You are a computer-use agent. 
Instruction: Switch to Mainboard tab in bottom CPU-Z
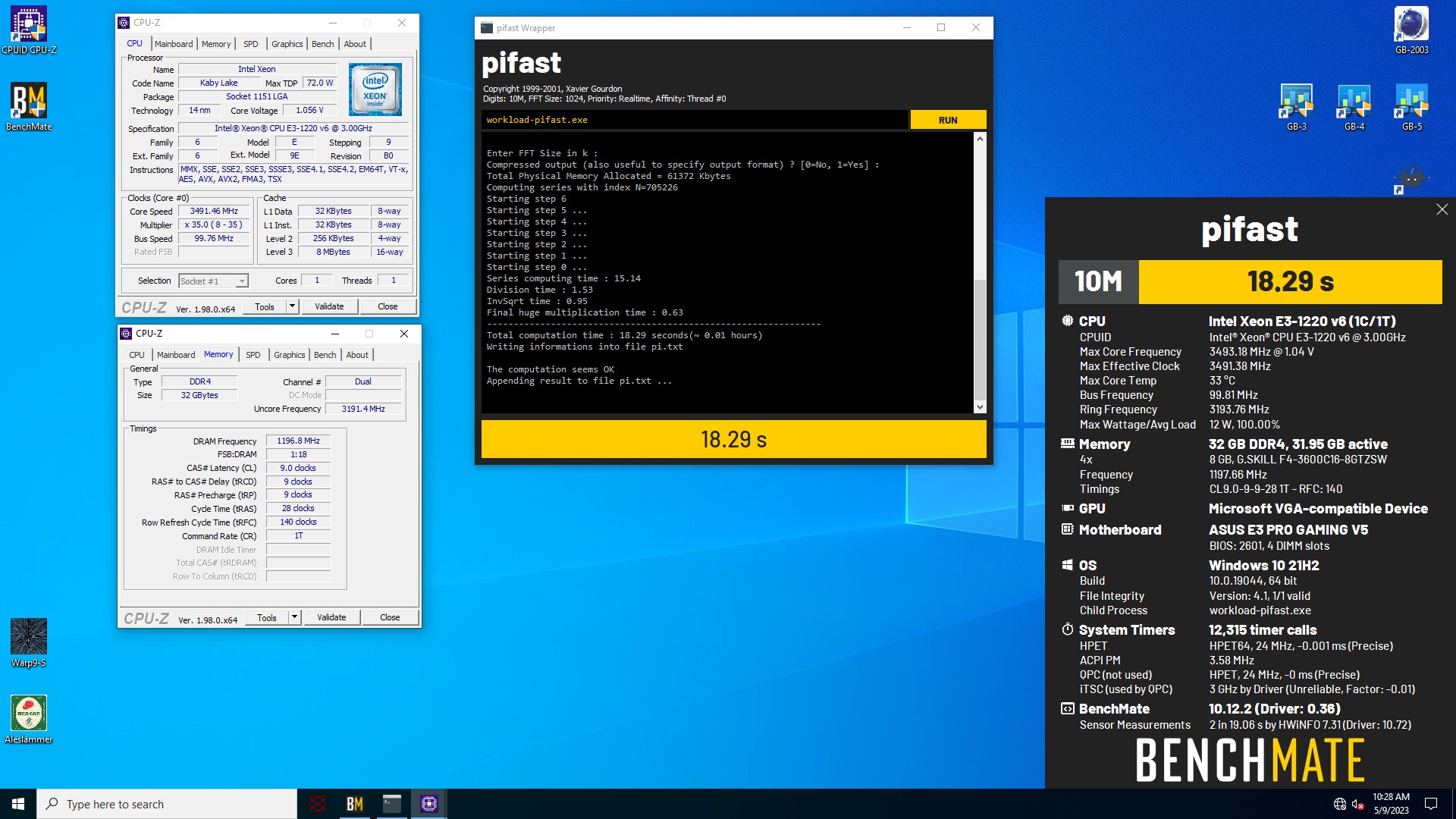(176, 355)
